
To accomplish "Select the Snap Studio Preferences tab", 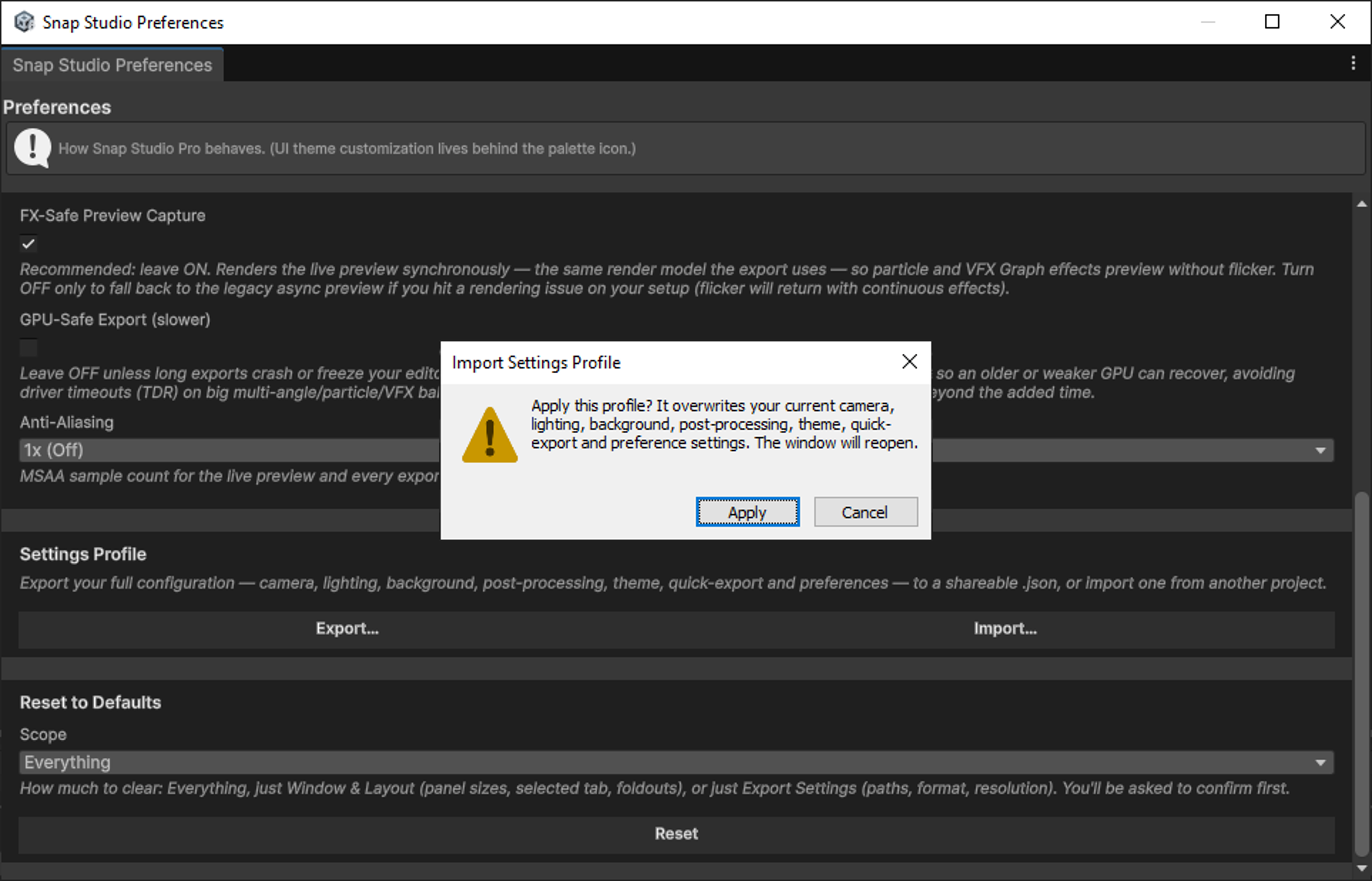I will pos(112,65).
